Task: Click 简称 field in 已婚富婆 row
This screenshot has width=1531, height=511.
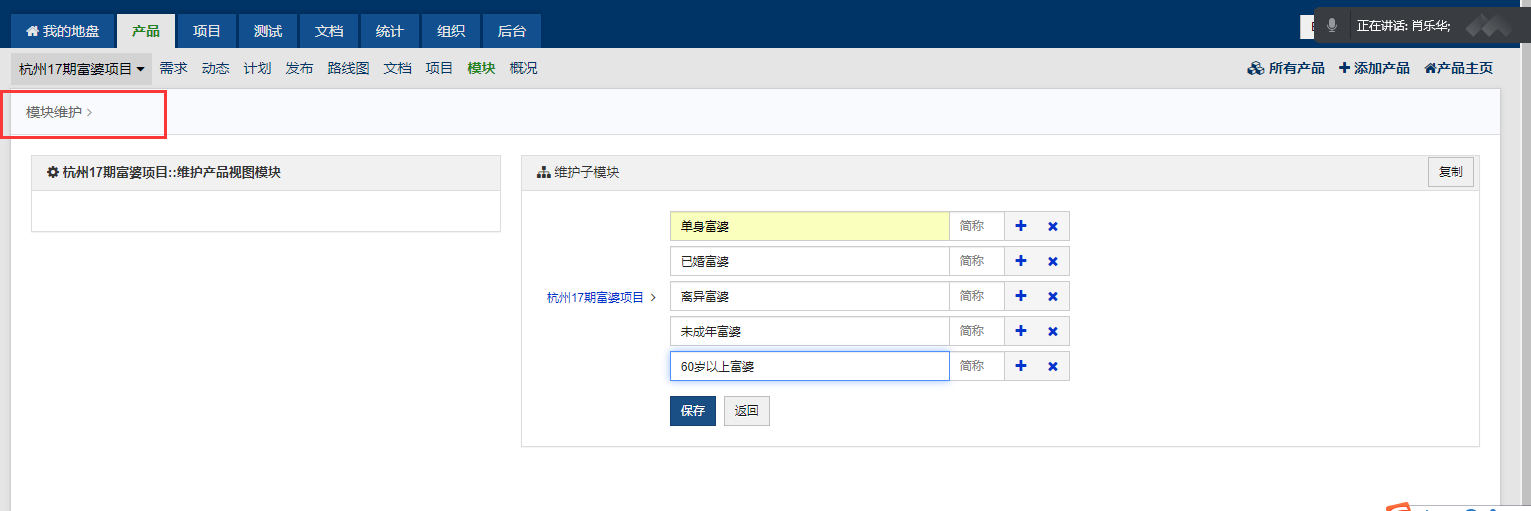Action: click(x=977, y=261)
